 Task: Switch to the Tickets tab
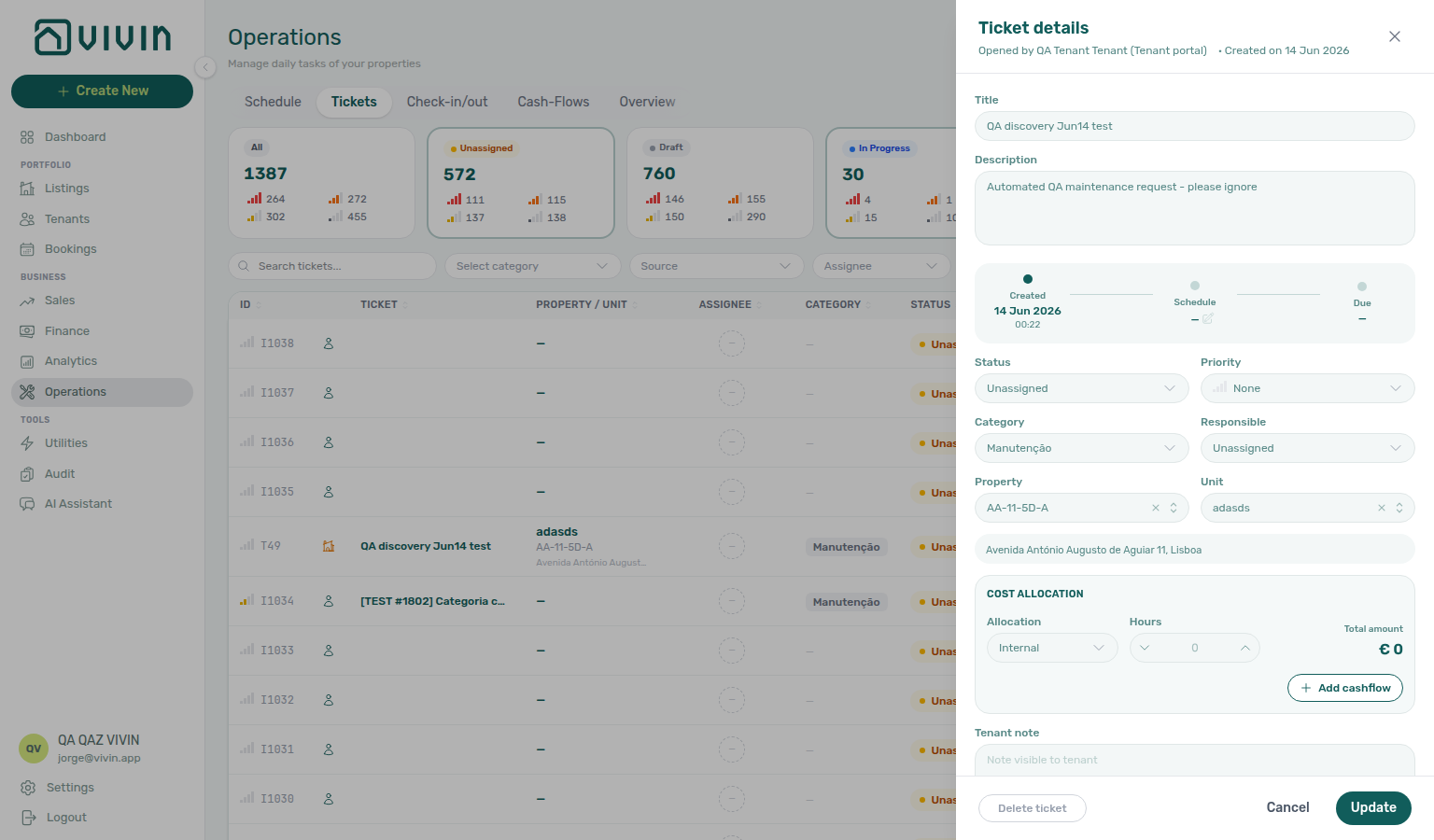coord(354,102)
